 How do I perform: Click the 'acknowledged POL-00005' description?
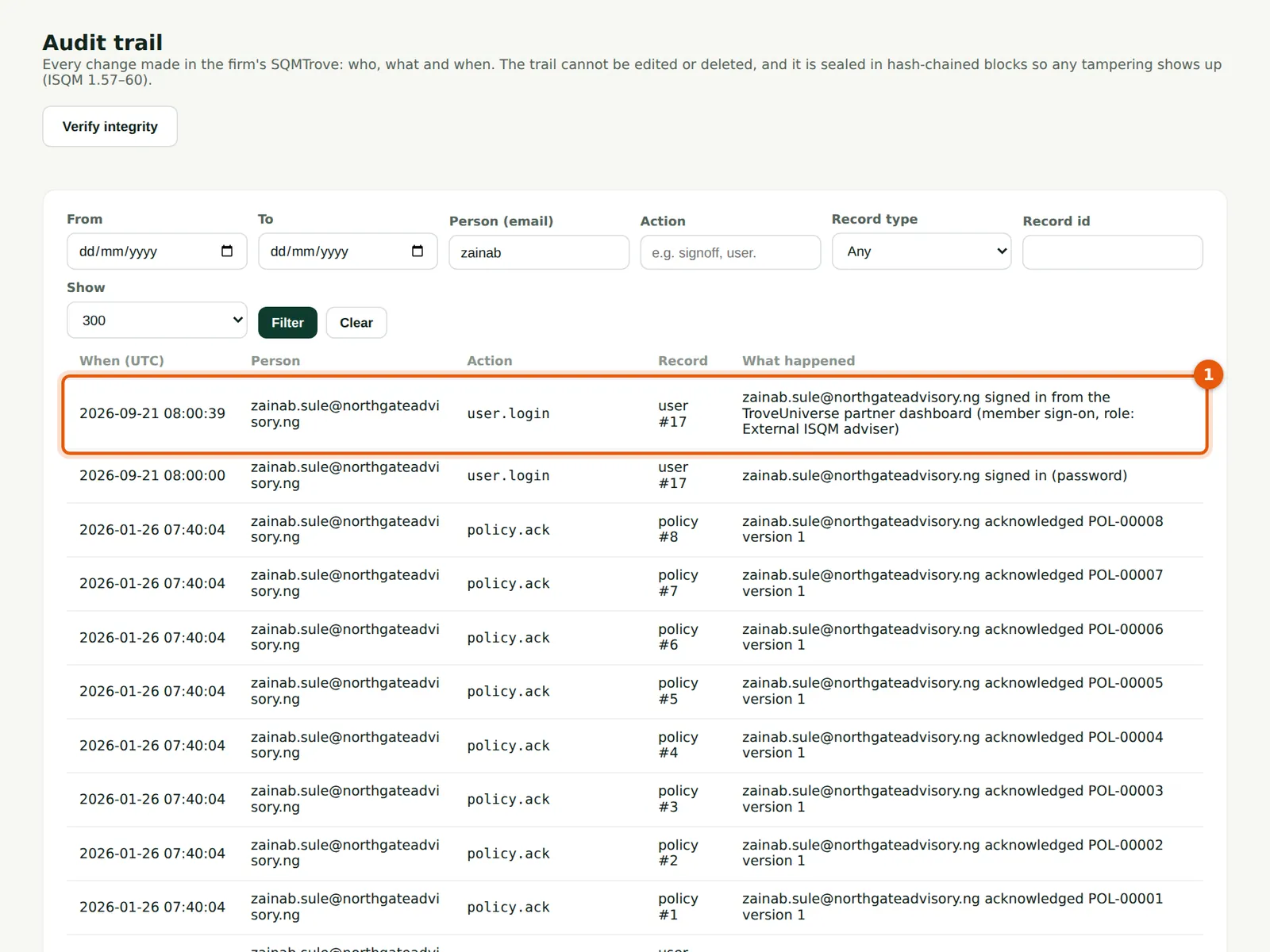(952, 691)
